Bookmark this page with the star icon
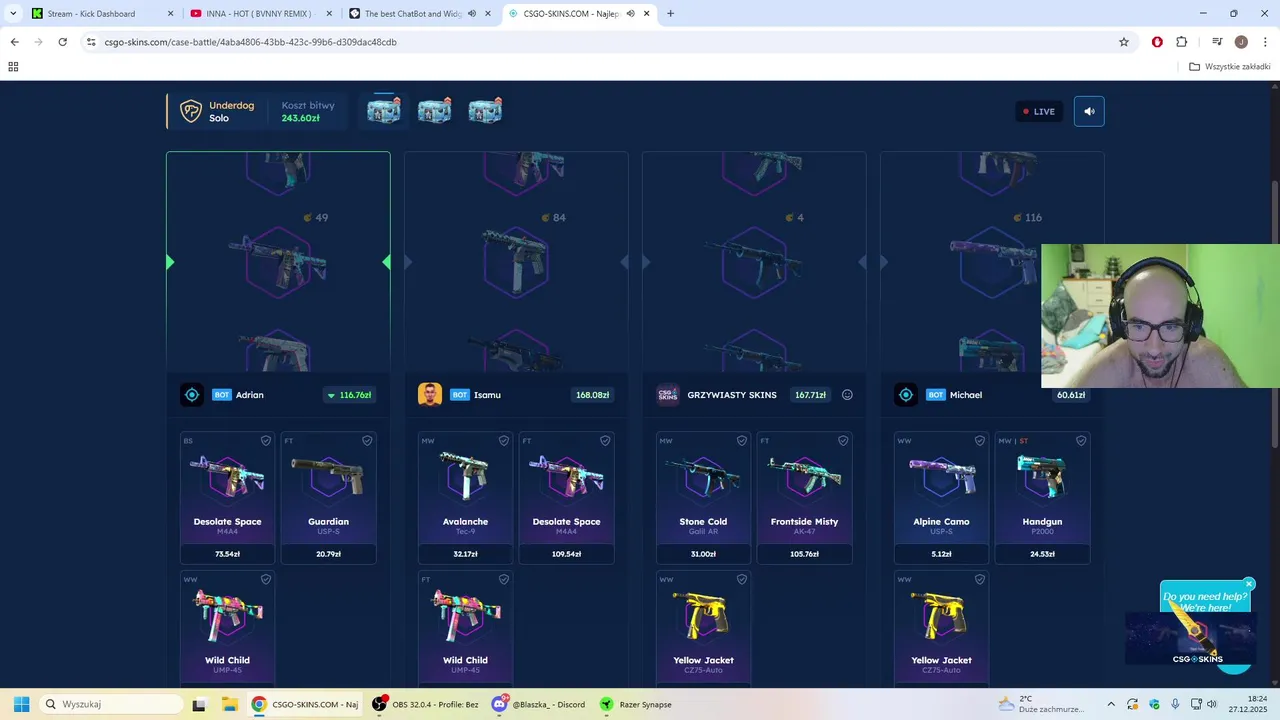Viewport: 1280px width, 720px height. point(1124,42)
